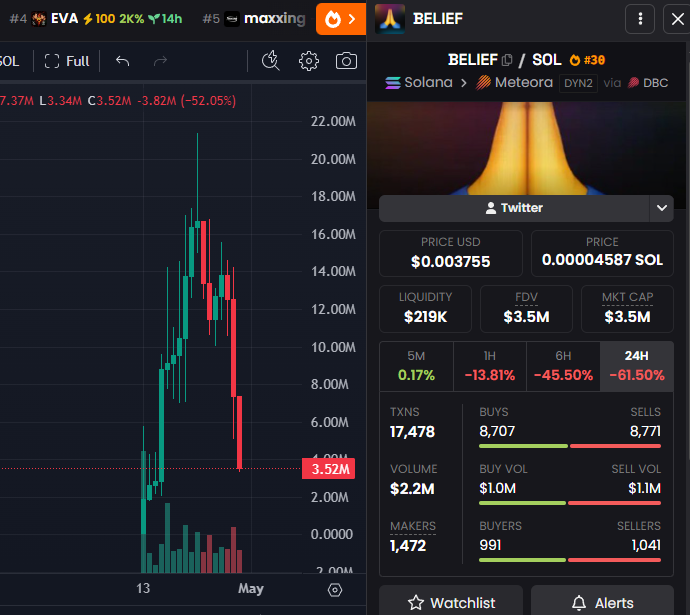The image size is (690, 615).
Task: Click the buys versus sells ratio bar
Action: pyautogui.click(x=570, y=446)
